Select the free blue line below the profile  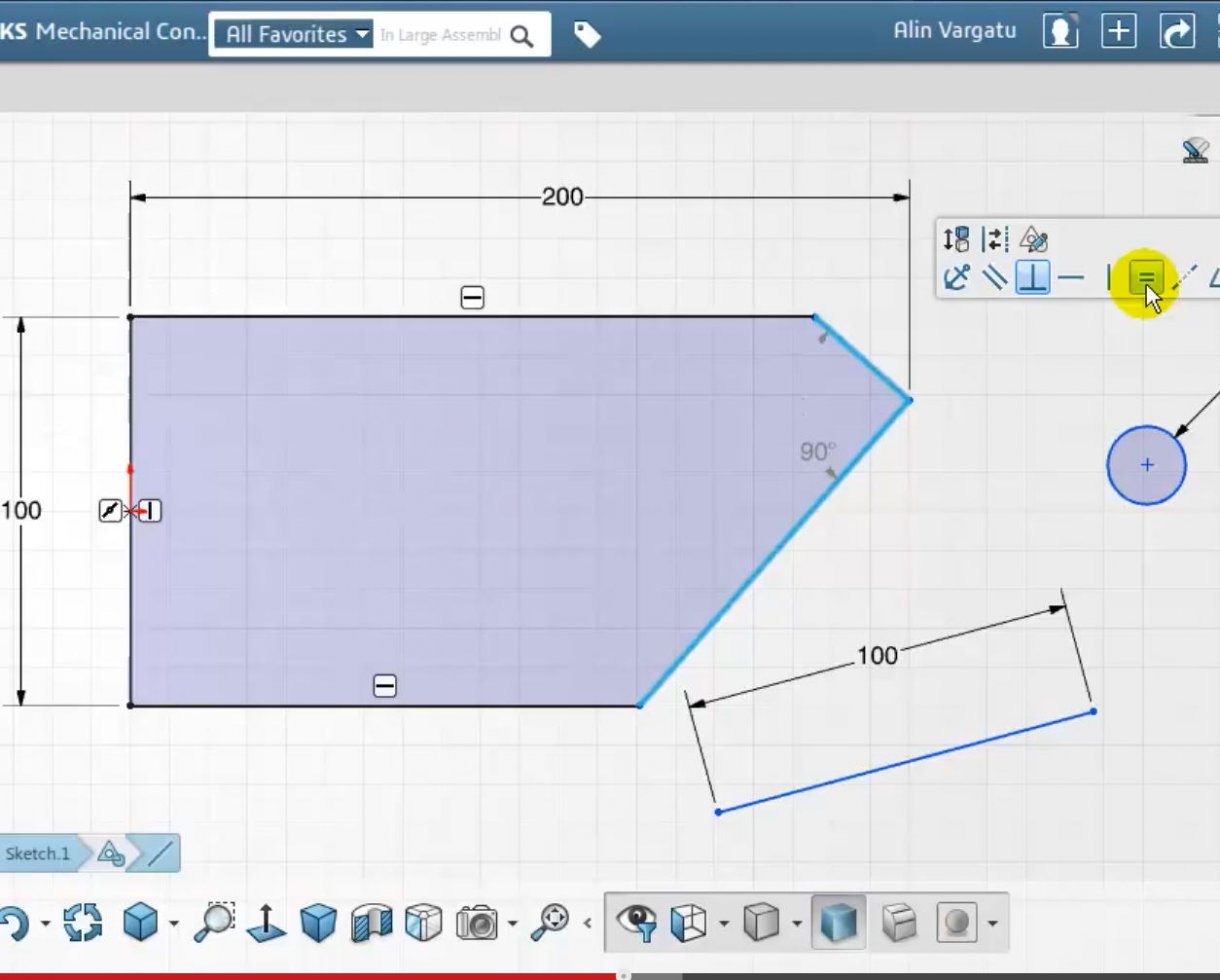point(905,762)
